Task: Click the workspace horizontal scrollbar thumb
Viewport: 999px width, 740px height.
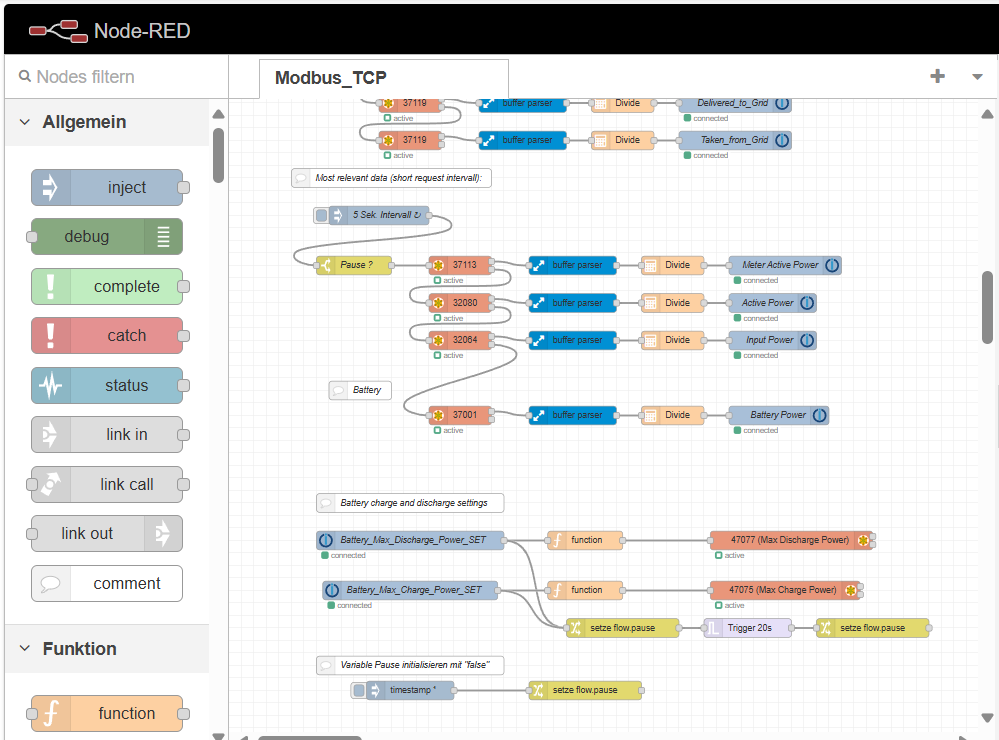Action: [310, 737]
